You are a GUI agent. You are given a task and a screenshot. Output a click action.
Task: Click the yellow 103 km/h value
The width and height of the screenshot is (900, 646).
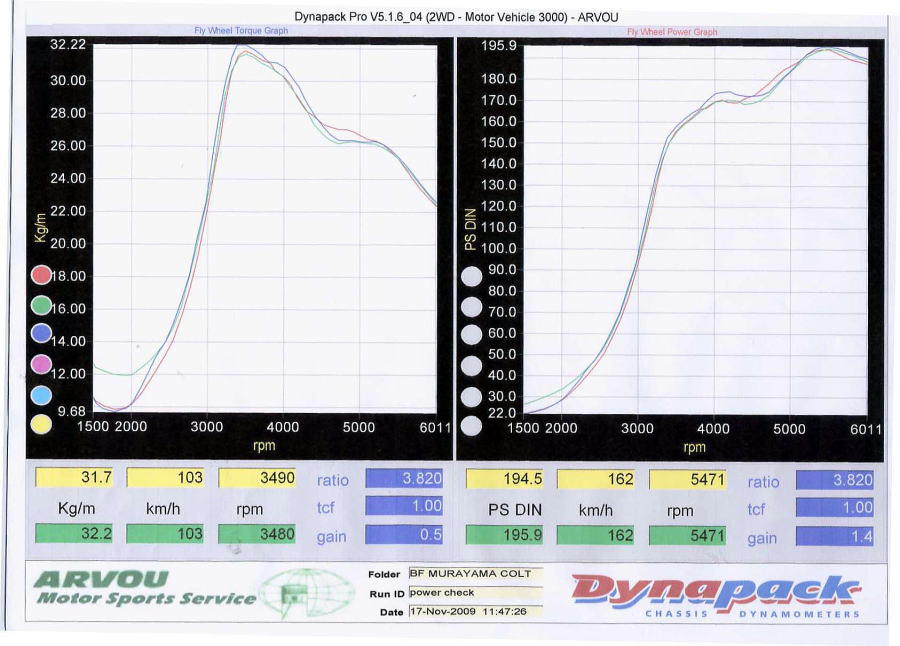point(165,478)
